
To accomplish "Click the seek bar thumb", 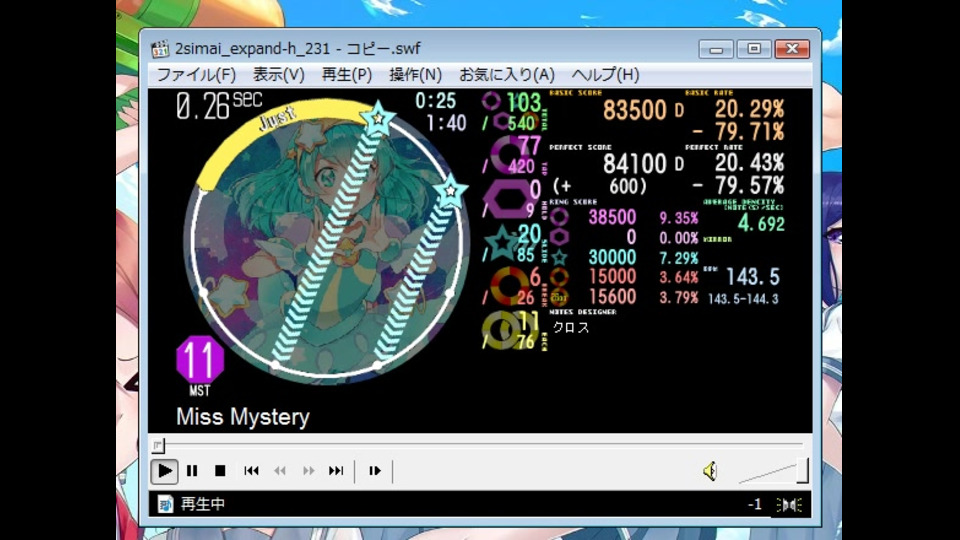I will (158, 445).
